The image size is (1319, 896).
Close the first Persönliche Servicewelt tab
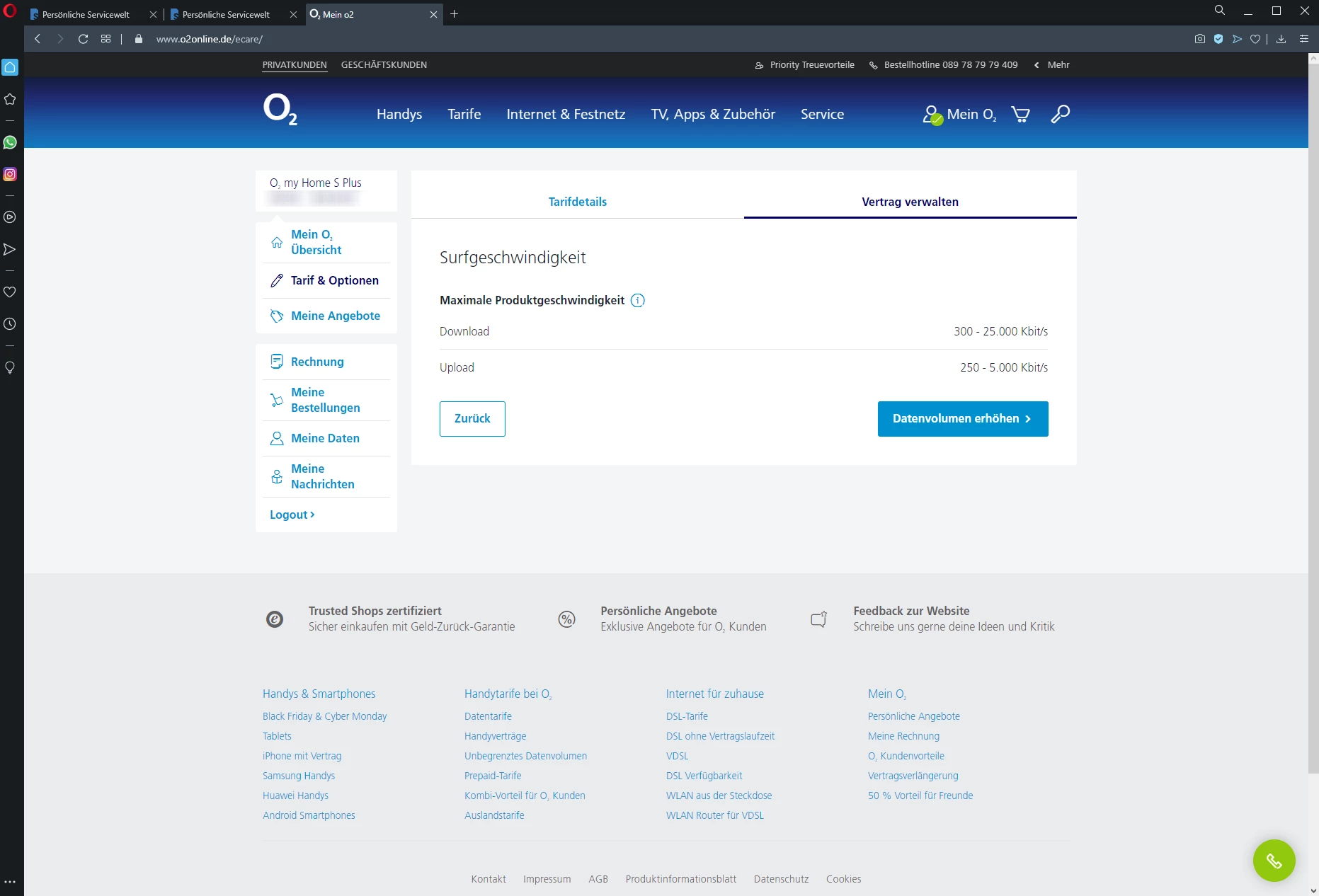click(x=153, y=14)
